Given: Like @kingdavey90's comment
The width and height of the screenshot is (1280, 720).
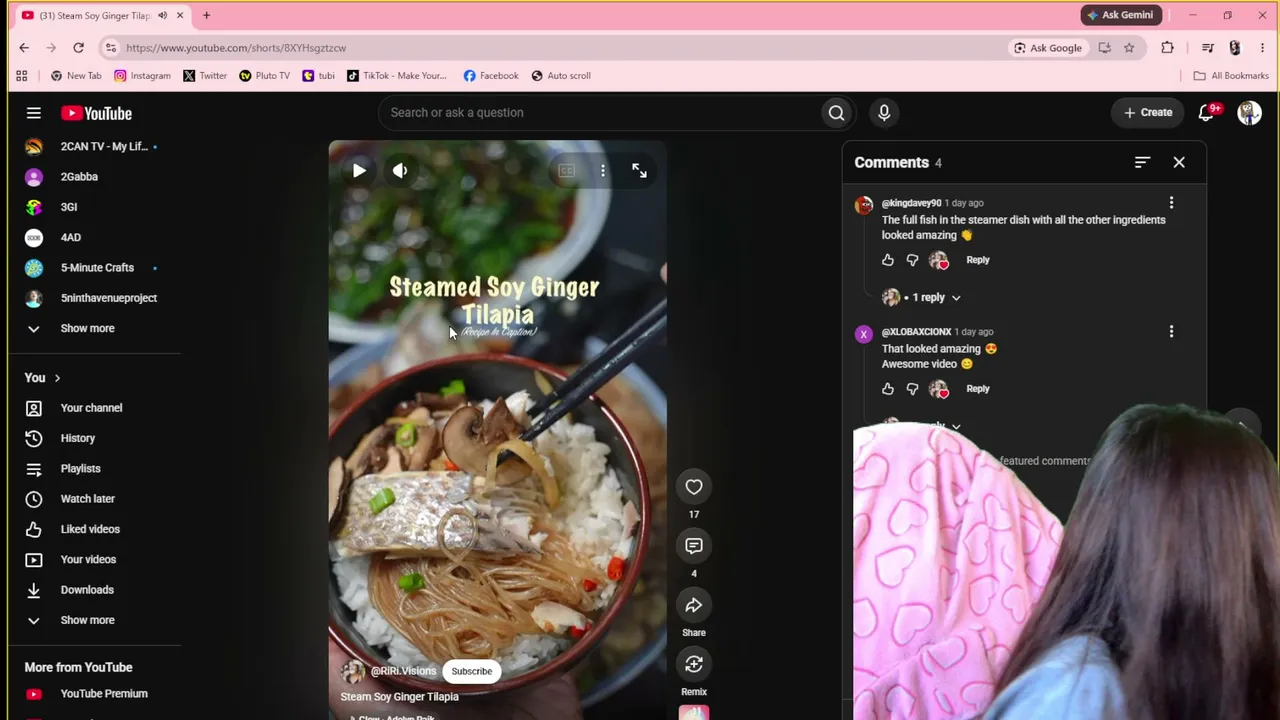Looking at the screenshot, I should pyautogui.click(x=888, y=260).
